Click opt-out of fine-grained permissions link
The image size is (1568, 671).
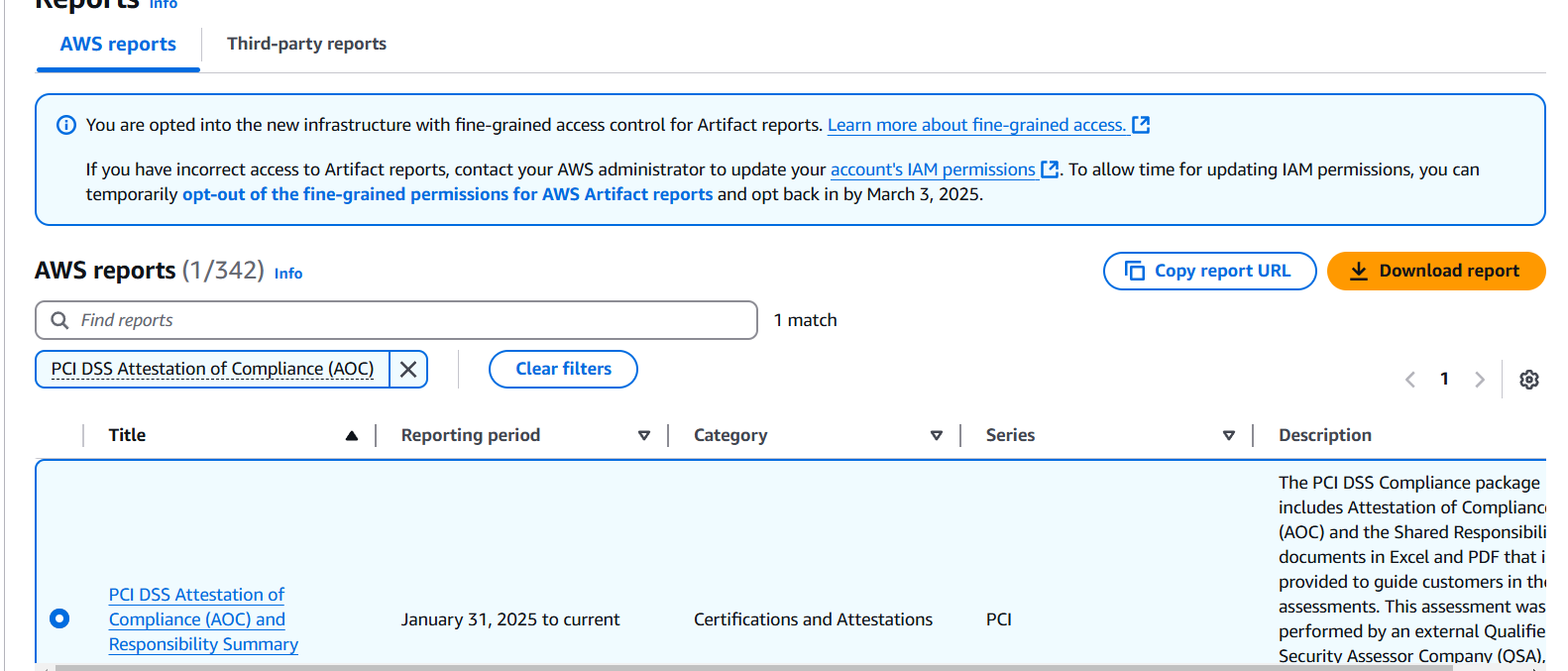[447, 194]
